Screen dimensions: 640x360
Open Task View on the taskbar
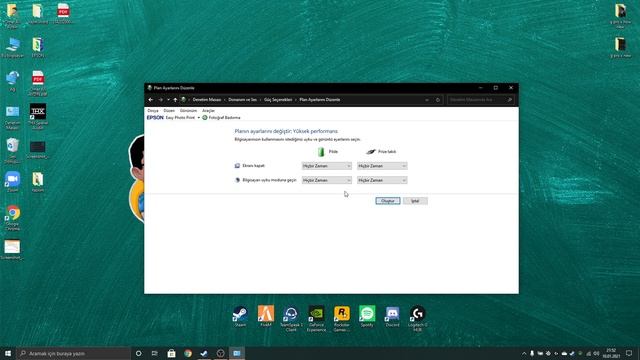pyautogui.click(x=155, y=353)
